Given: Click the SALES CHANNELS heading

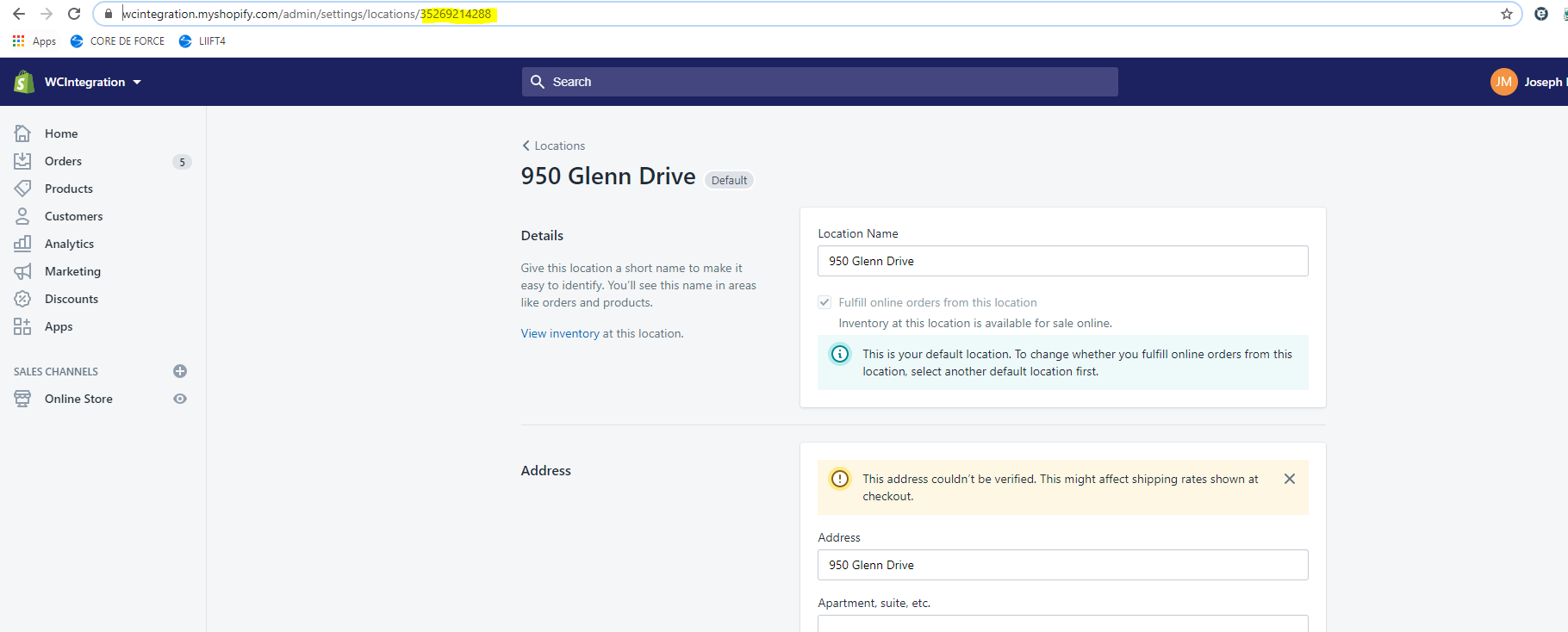Looking at the screenshot, I should point(56,371).
